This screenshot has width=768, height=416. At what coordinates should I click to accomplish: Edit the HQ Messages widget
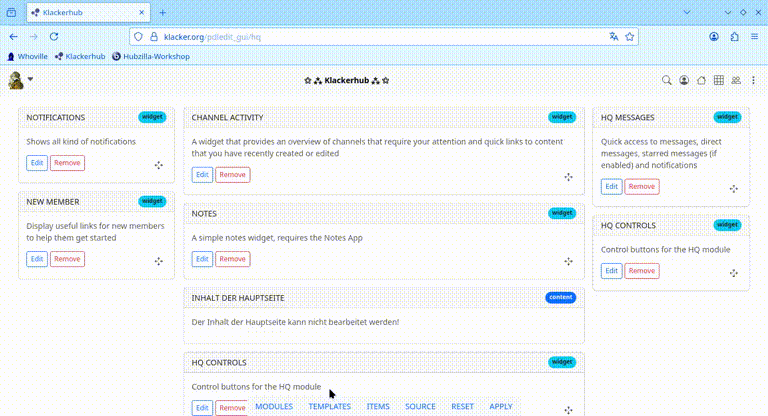coord(611,186)
